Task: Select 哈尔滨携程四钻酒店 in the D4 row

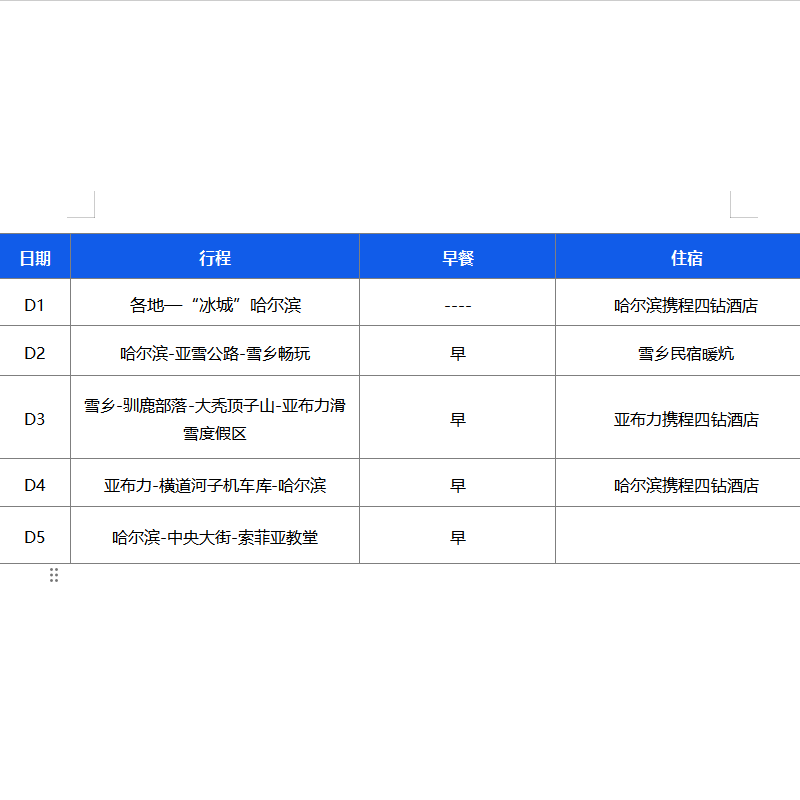Action: point(686,485)
